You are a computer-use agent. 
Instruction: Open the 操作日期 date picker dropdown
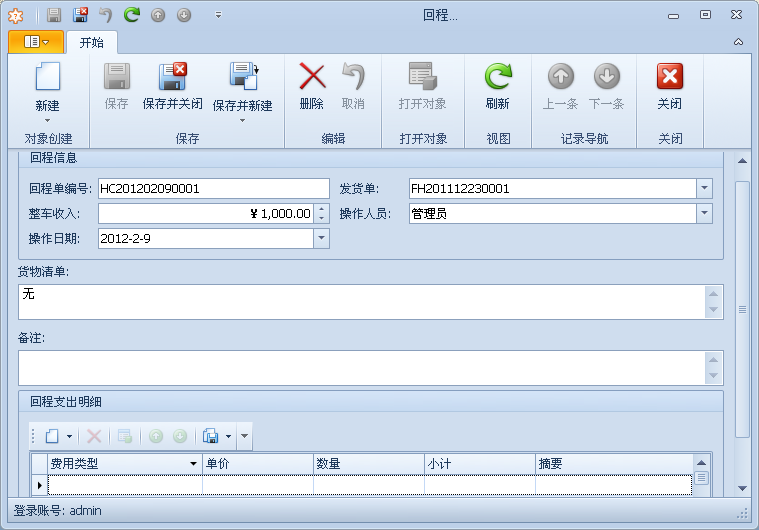pyautogui.click(x=321, y=239)
